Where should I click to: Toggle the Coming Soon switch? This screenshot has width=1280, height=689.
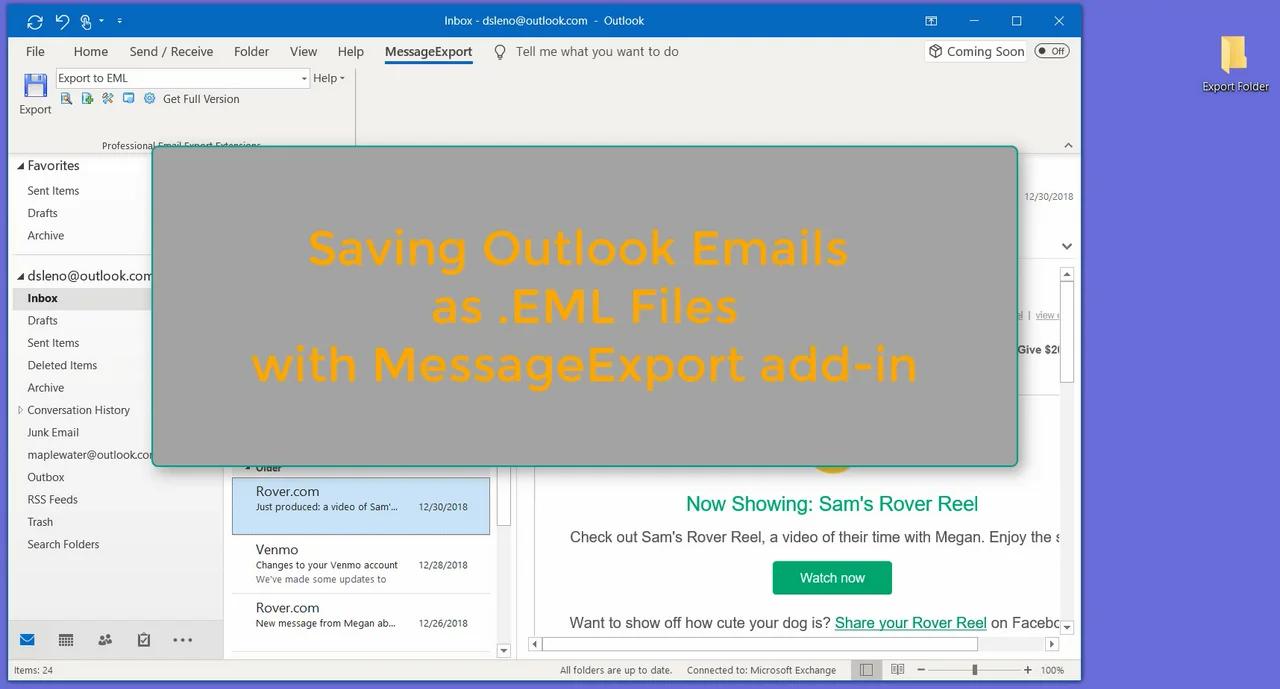point(1051,51)
